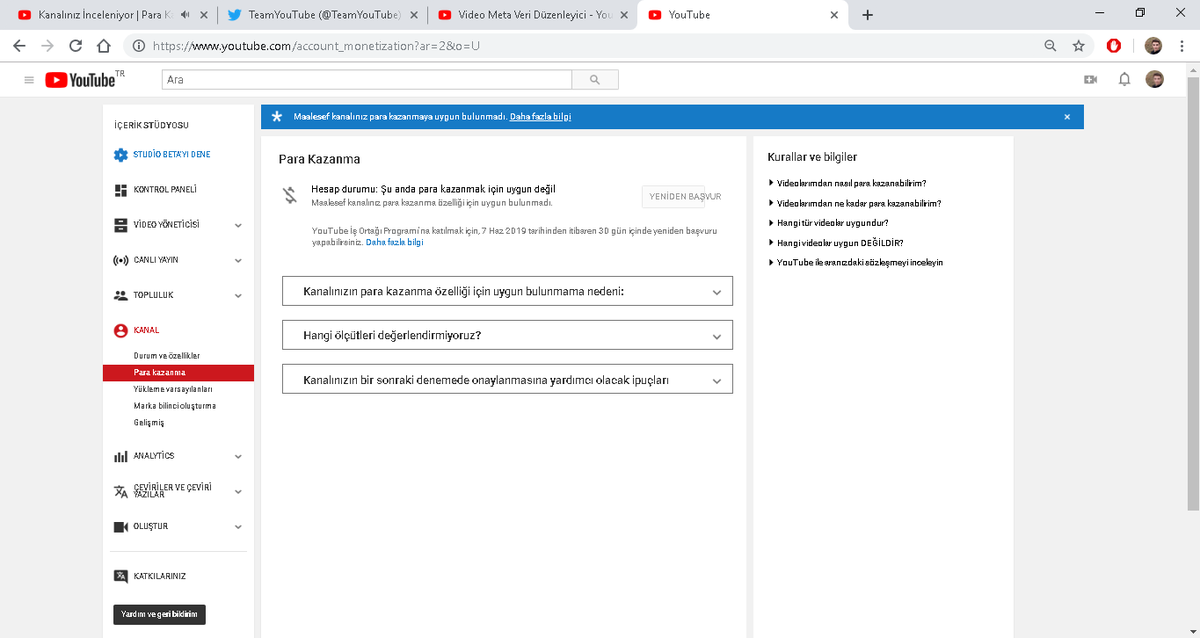The image size is (1200, 638).
Task: Click the translations icon beside Çeviriler
Action: (x=121, y=491)
